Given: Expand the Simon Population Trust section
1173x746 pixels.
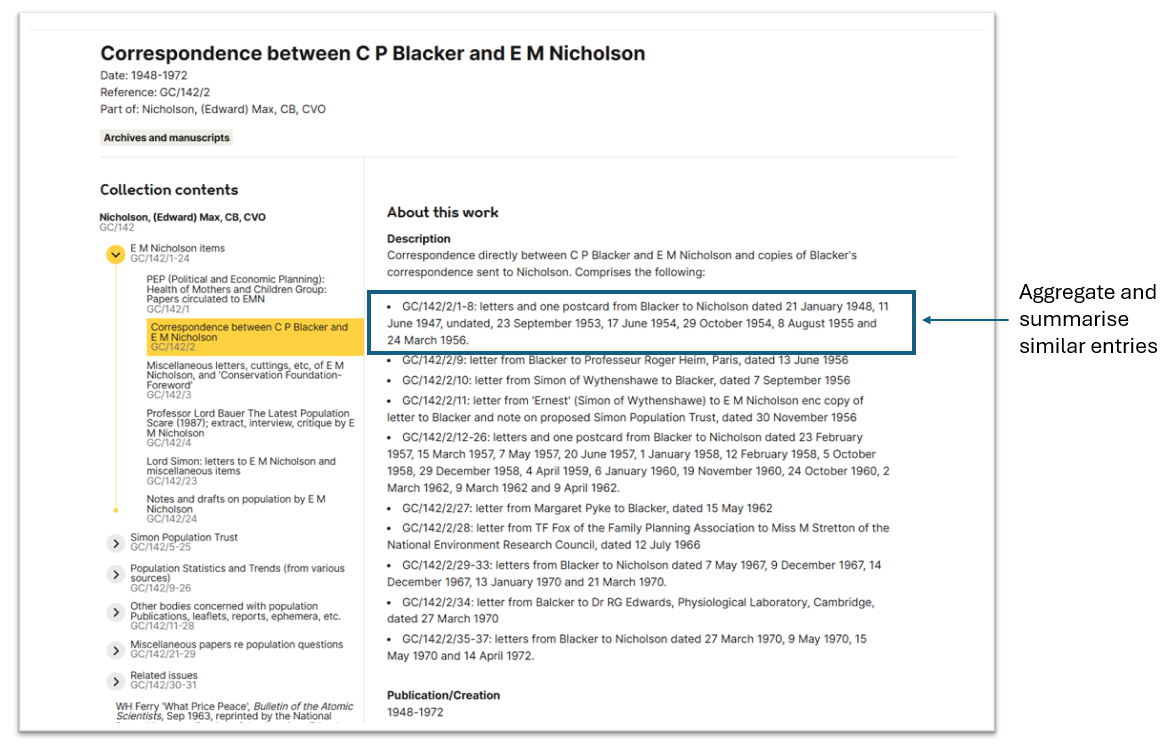Looking at the screenshot, I should tap(116, 543).
